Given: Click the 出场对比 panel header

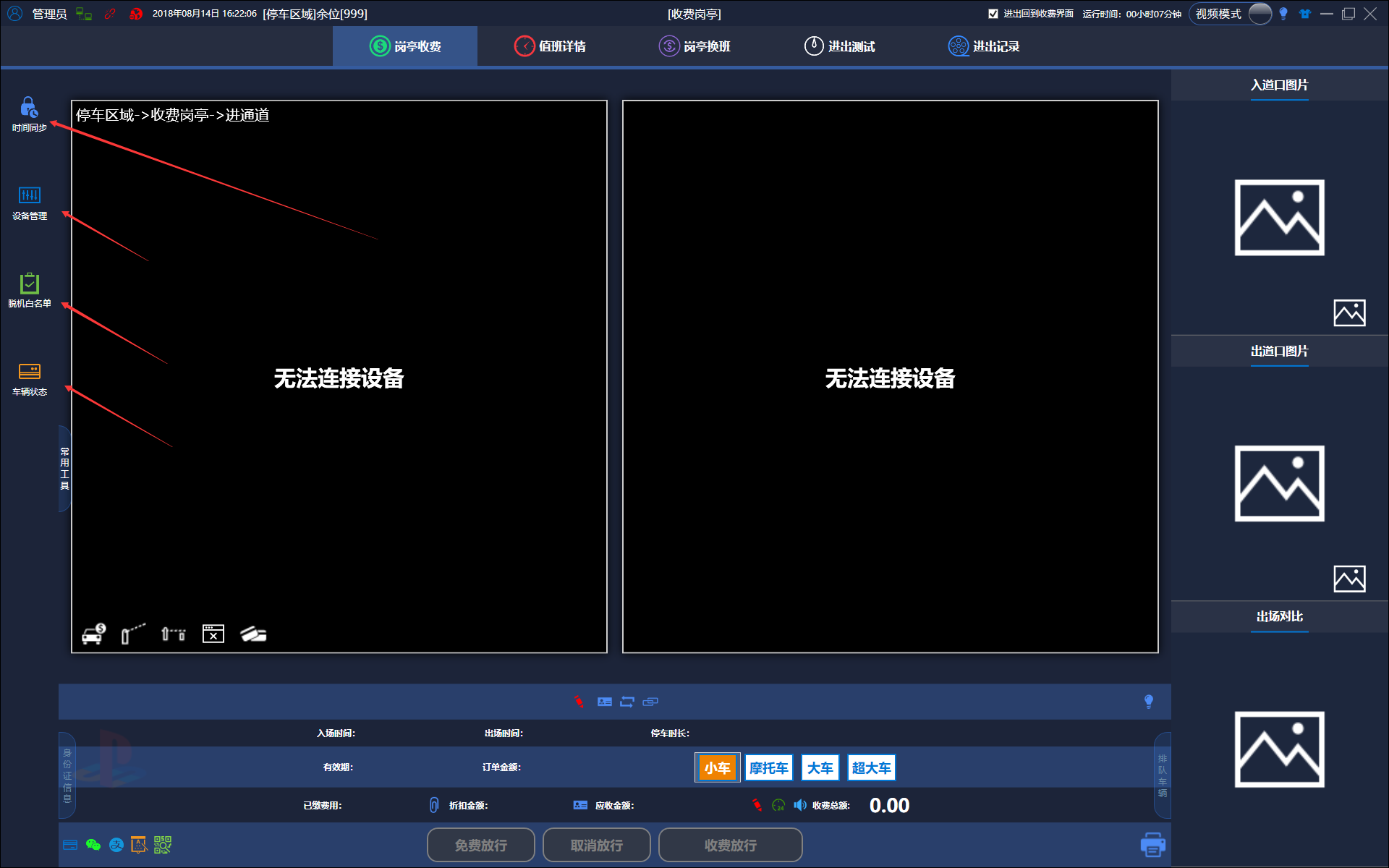Looking at the screenshot, I should click(x=1279, y=617).
